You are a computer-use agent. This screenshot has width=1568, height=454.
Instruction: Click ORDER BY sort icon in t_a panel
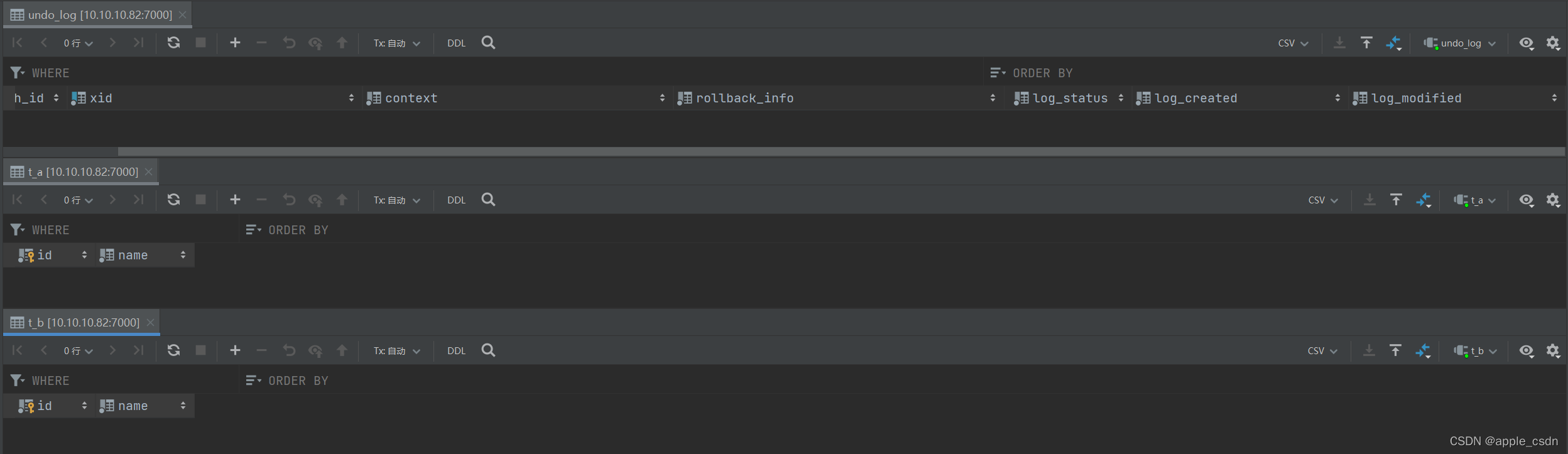[x=253, y=230]
